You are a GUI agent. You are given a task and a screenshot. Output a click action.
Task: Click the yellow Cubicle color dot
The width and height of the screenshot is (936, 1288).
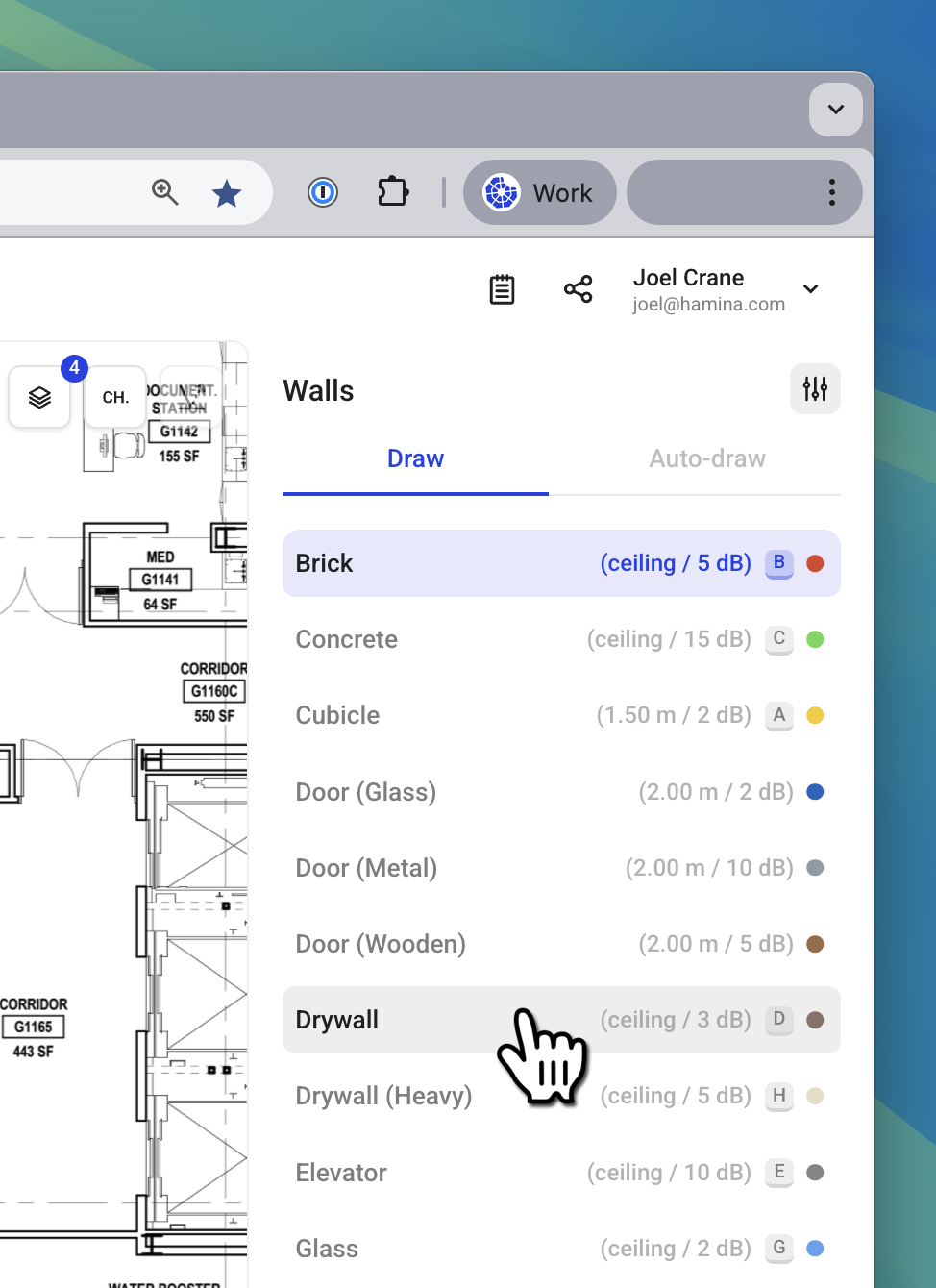click(815, 715)
